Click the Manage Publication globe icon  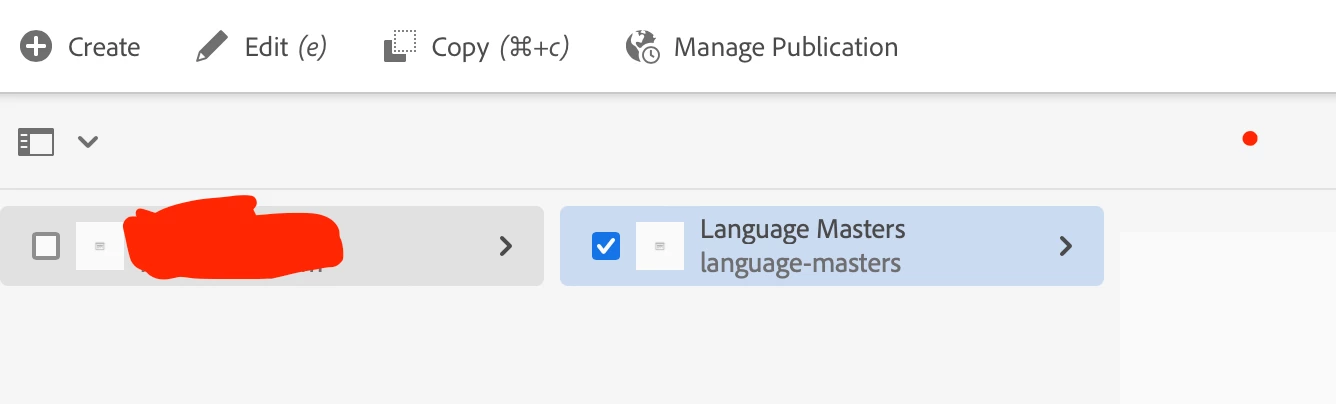(x=642, y=47)
